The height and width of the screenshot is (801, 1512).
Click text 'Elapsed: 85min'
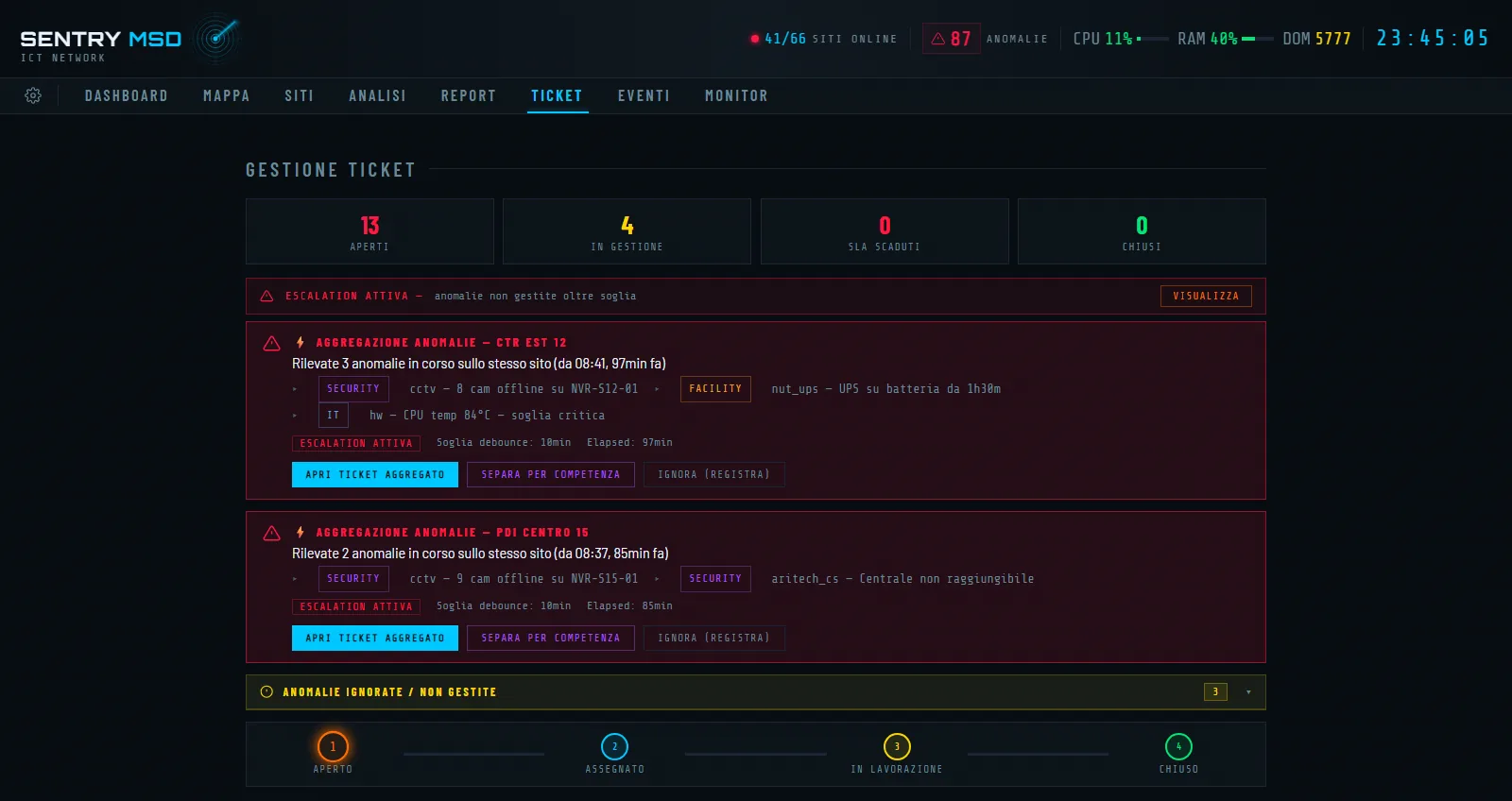(x=629, y=606)
